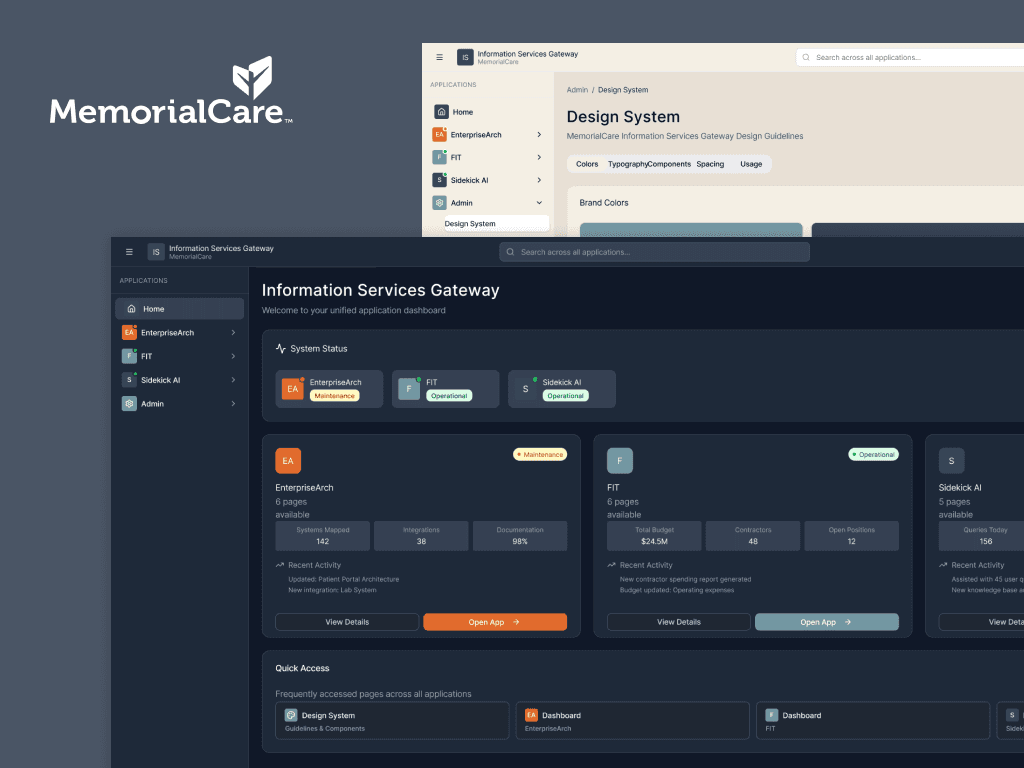This screenshot has width=1024, height=768.
Task: Click the System Status pulse icon
Action: coord(281,349)
